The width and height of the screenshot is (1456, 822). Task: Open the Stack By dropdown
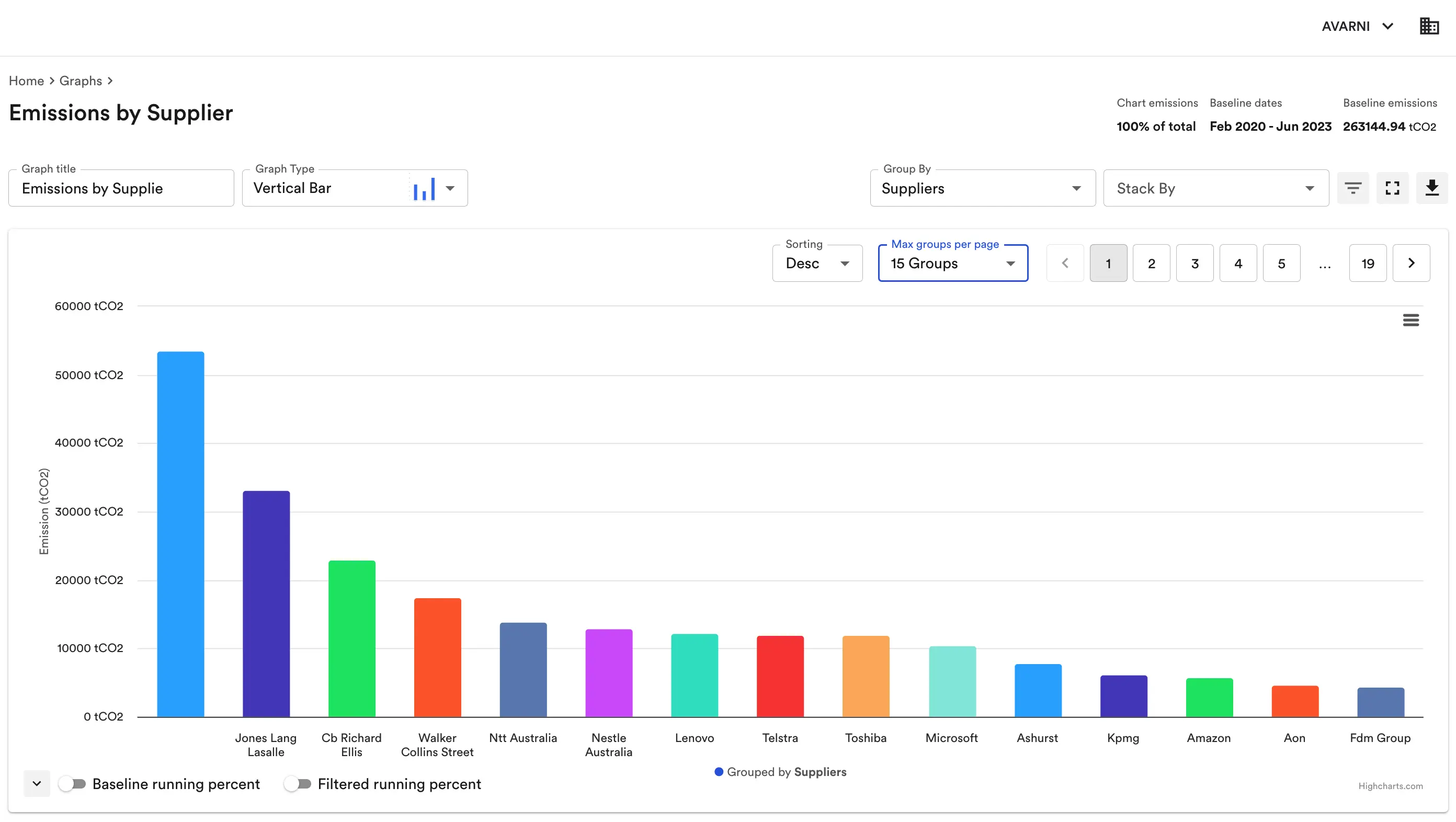click(1216, 188)
